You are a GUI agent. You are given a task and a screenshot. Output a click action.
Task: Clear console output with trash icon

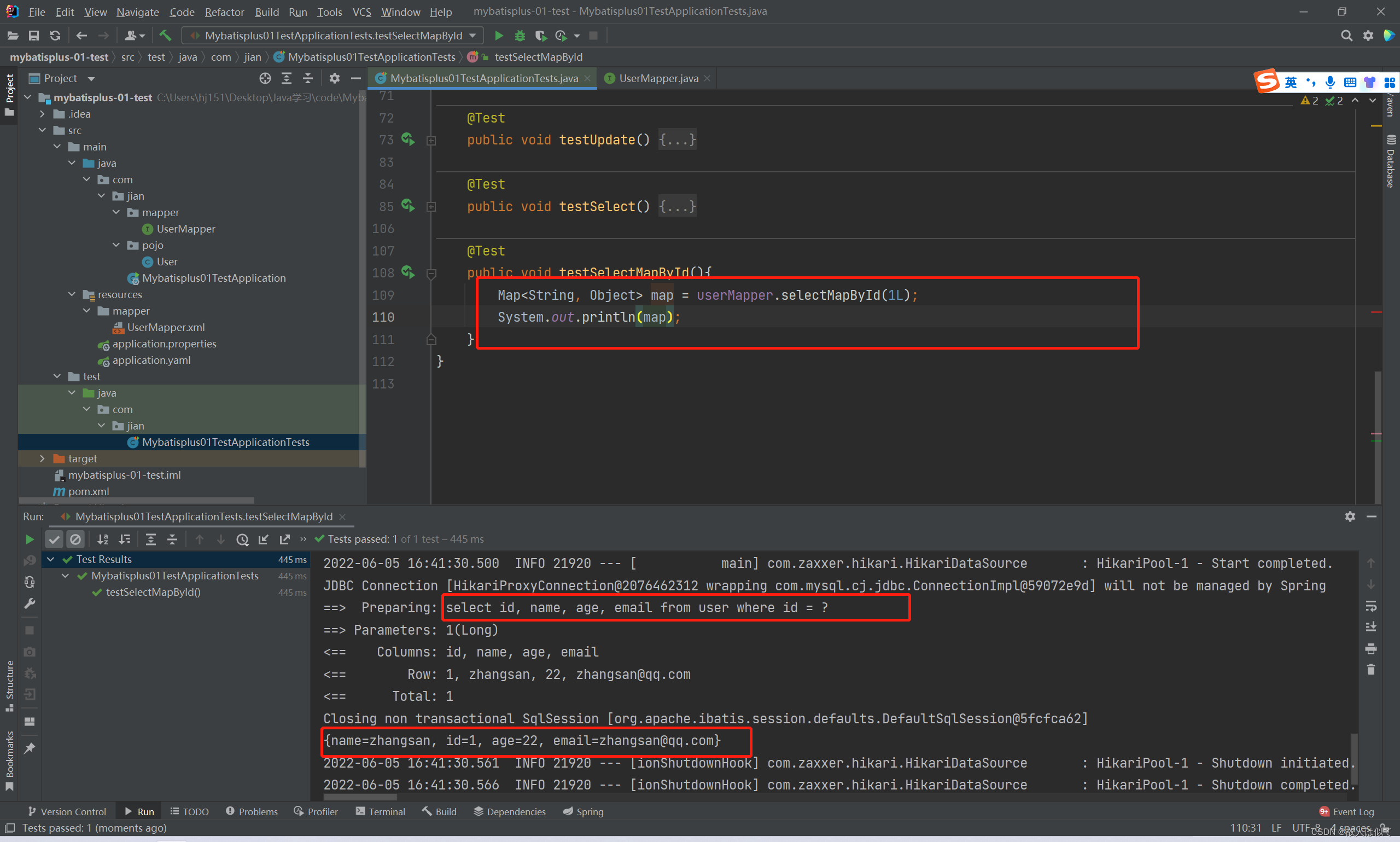click(x=1370, y=670)
